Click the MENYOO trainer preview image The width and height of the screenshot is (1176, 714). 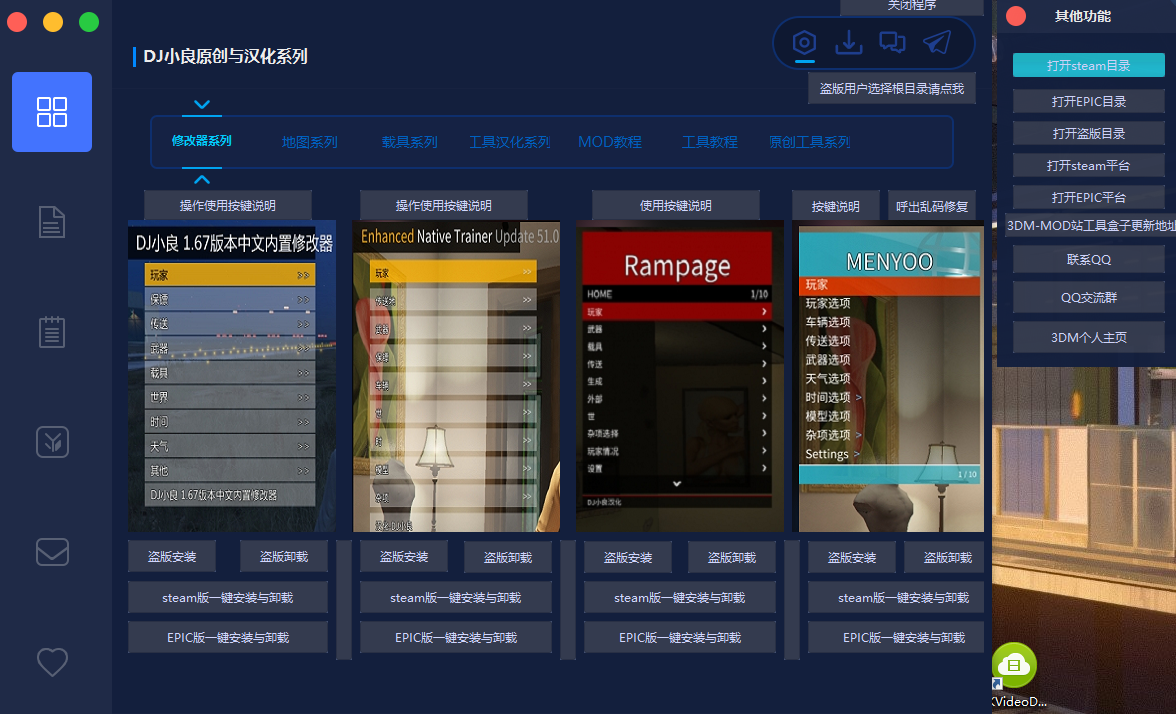(889, 376)
